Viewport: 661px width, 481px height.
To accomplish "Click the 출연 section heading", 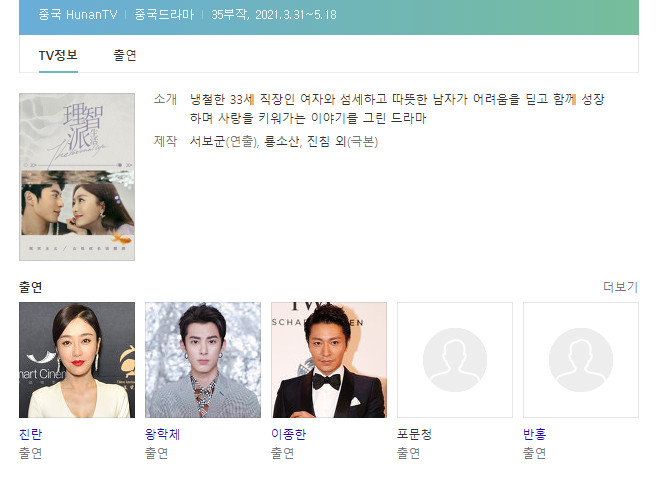I will tap(31, 287).
